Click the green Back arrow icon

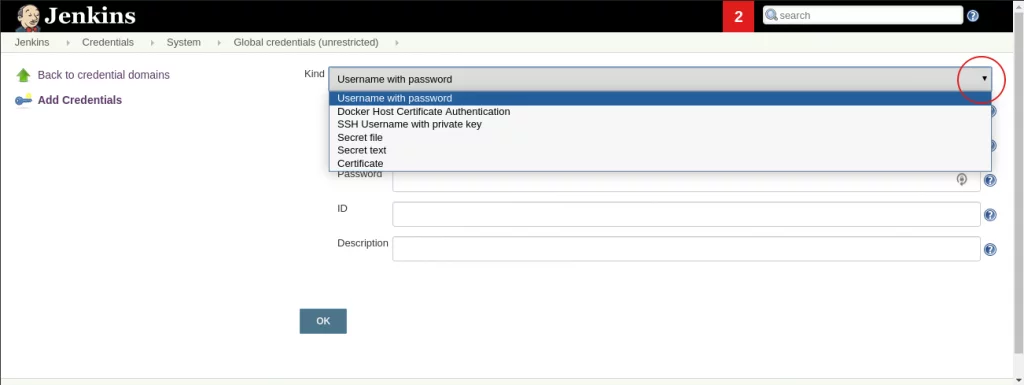24,75
